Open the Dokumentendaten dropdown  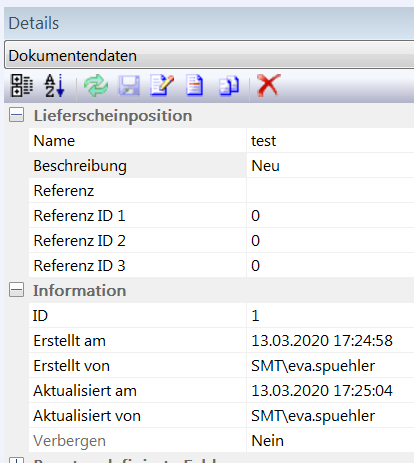tap(209, 55)
